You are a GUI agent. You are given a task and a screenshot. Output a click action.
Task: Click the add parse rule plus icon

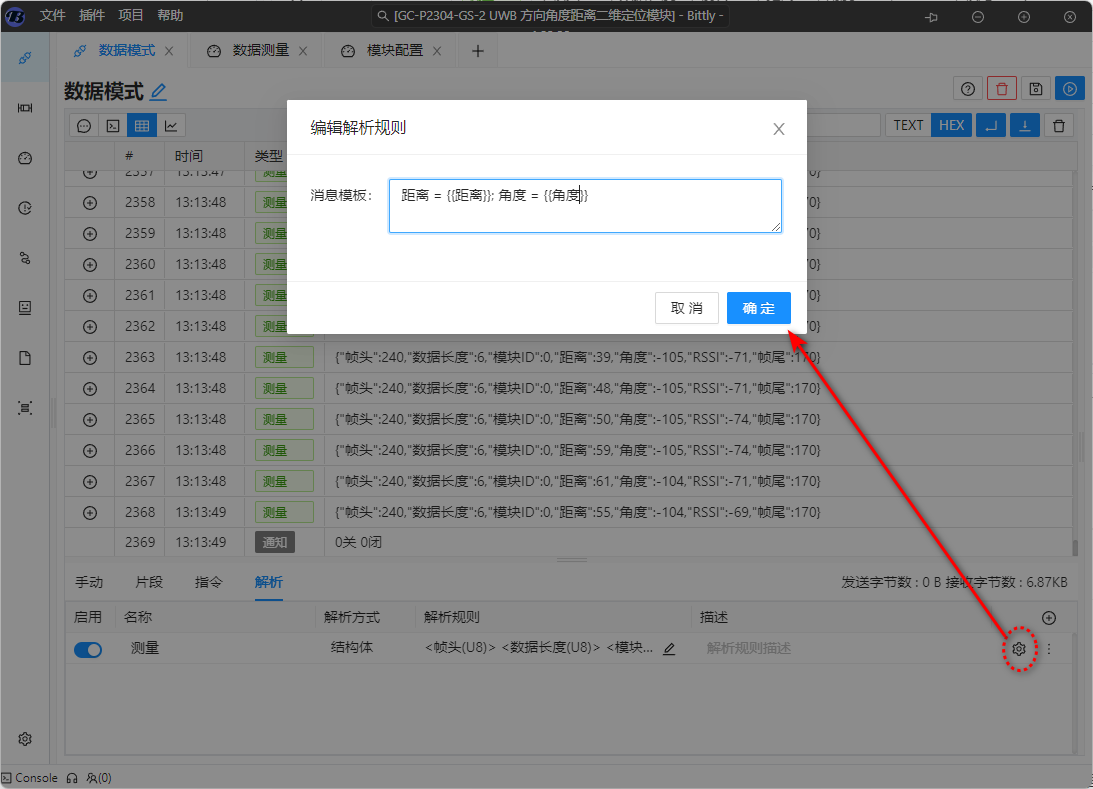(1048, 618)
